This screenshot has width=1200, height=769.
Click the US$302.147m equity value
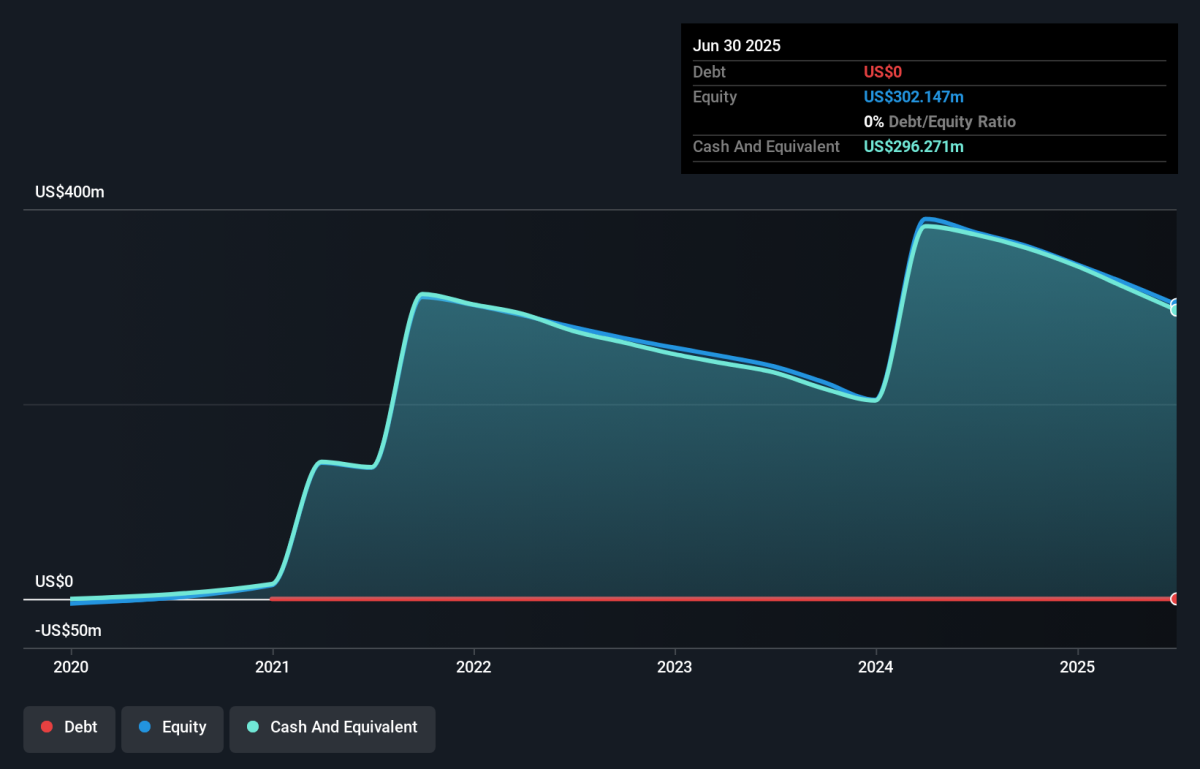point(914,97)
